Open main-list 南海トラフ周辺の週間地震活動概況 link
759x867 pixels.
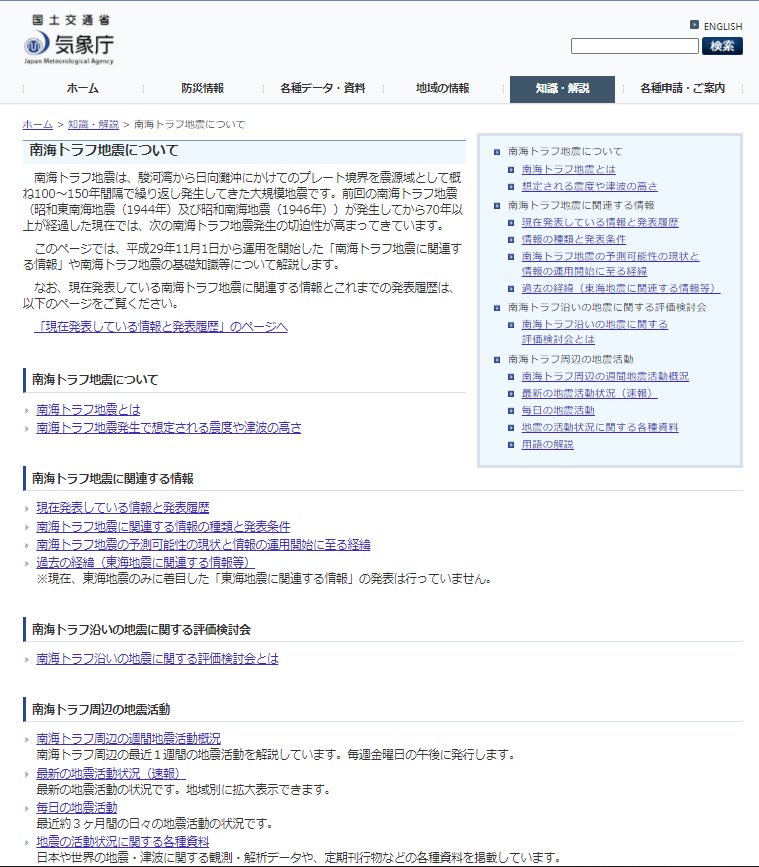click(128, 739)
